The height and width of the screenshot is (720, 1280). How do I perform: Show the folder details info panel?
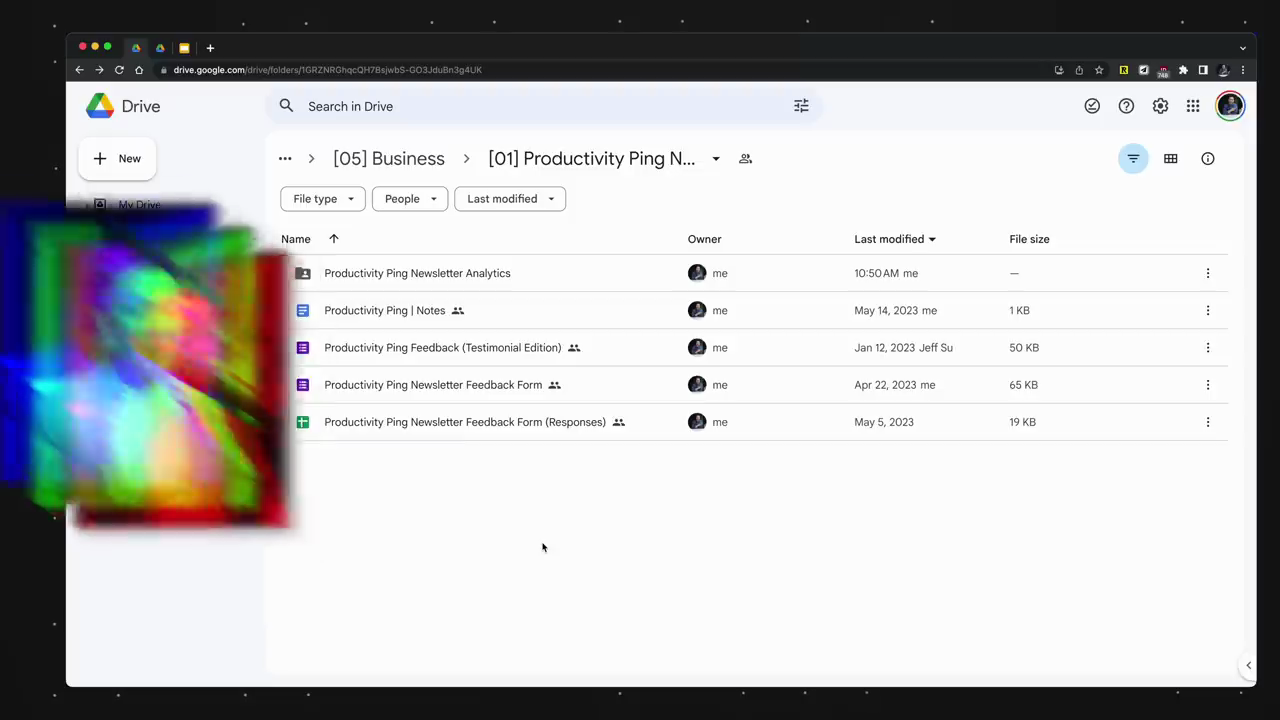point(1208,159)
